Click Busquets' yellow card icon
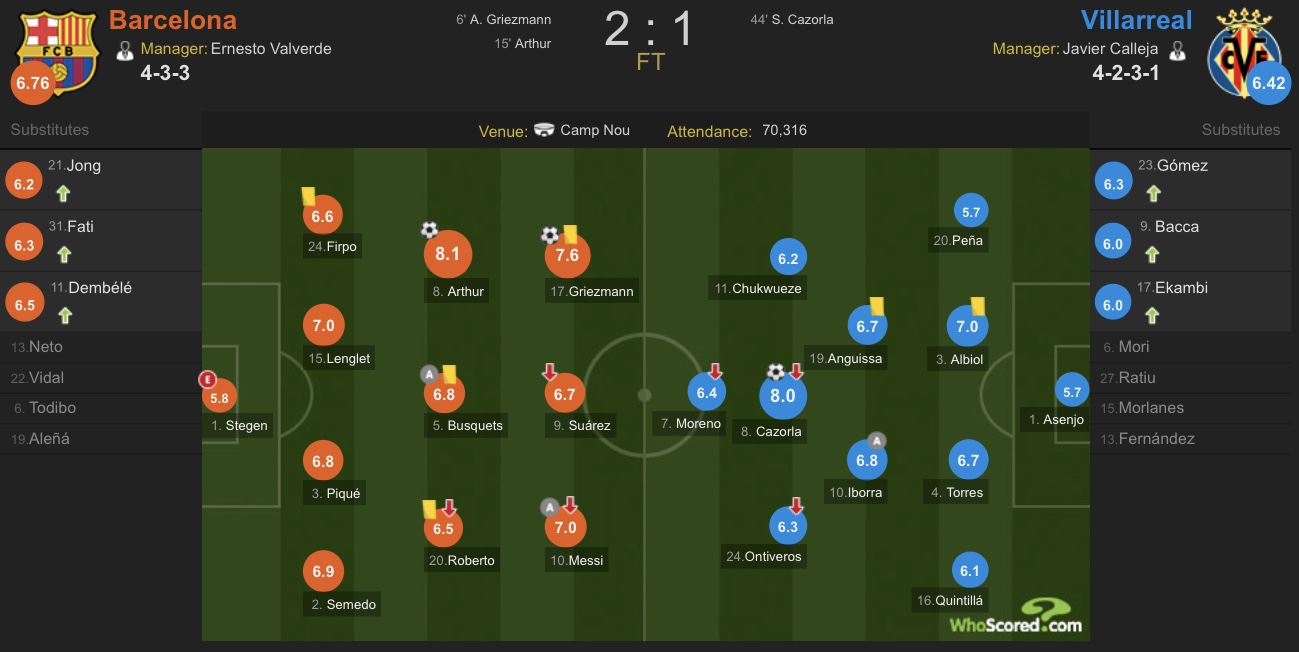Image resolution: width=1299 pixels, height=652 pixels. tap(450, 372)
